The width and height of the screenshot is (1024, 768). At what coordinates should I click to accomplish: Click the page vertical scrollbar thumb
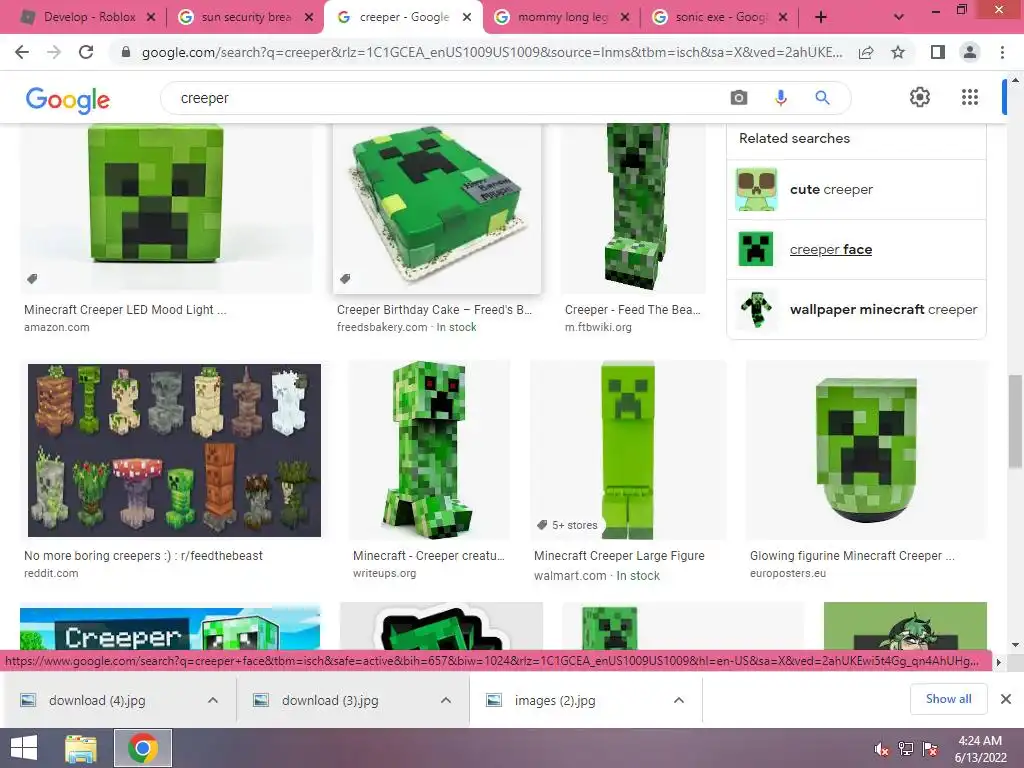click(1015, 421)
